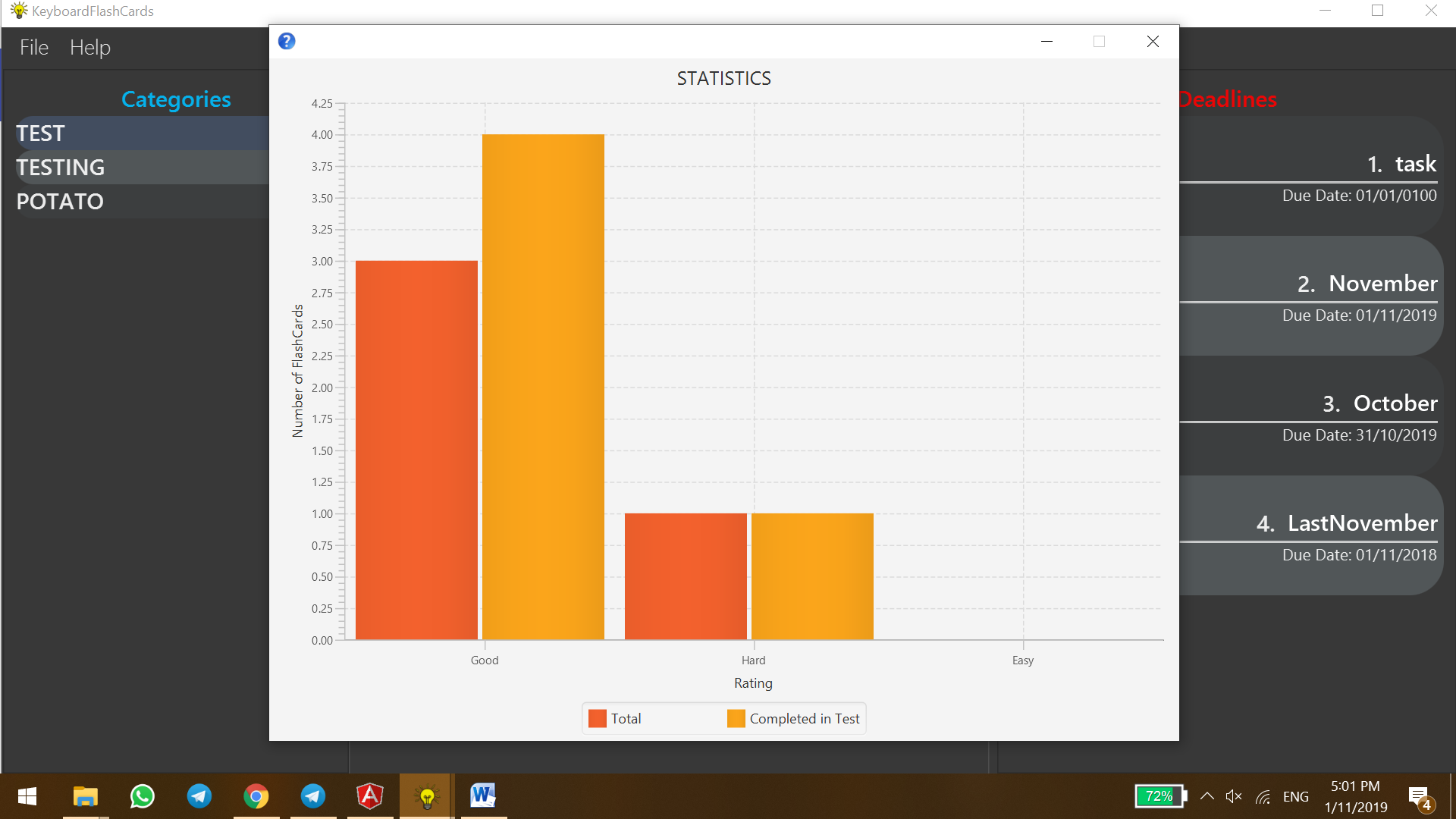Expand the hidden system tray icons chevron

(1207, 796)
